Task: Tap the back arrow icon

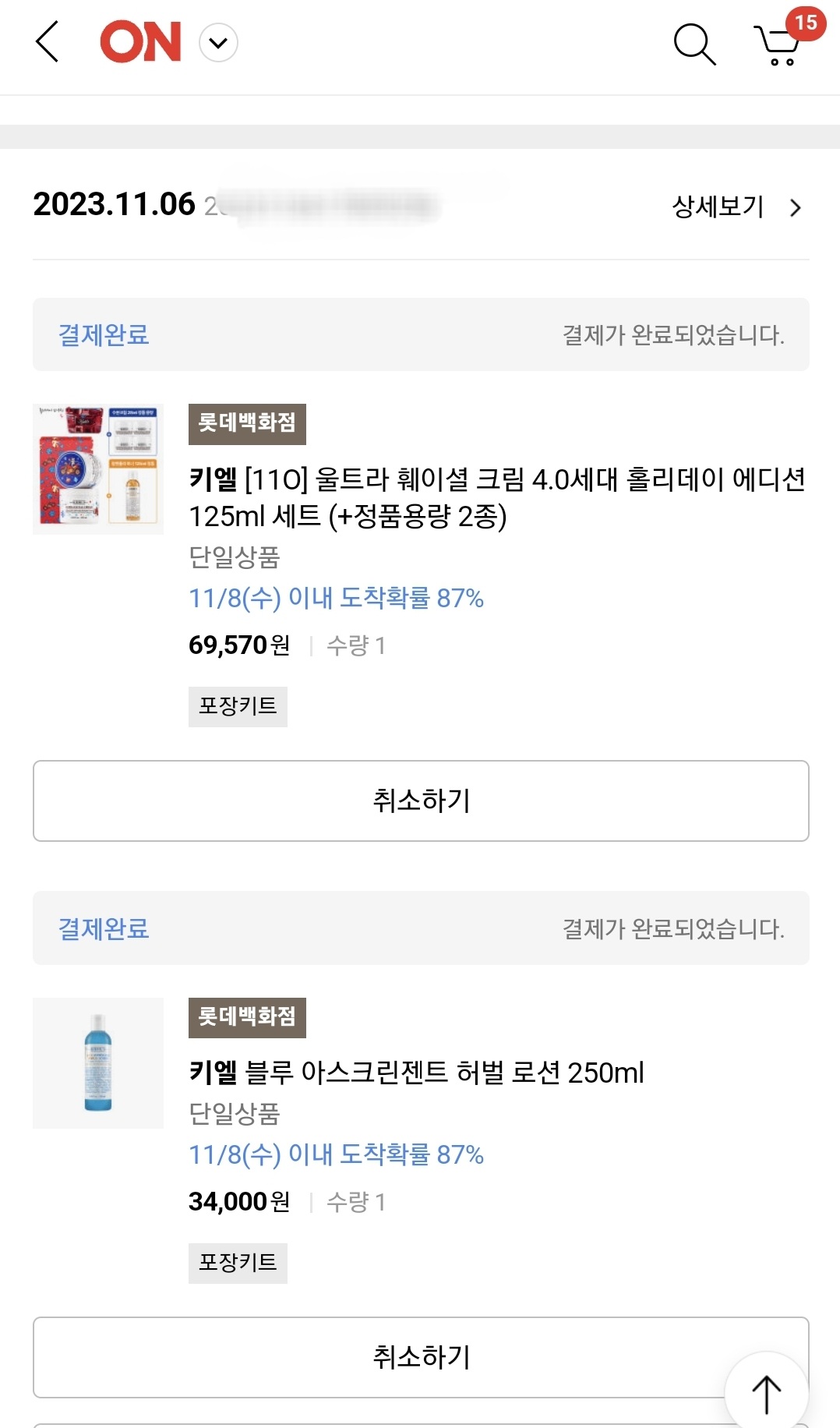Action: 48,41
